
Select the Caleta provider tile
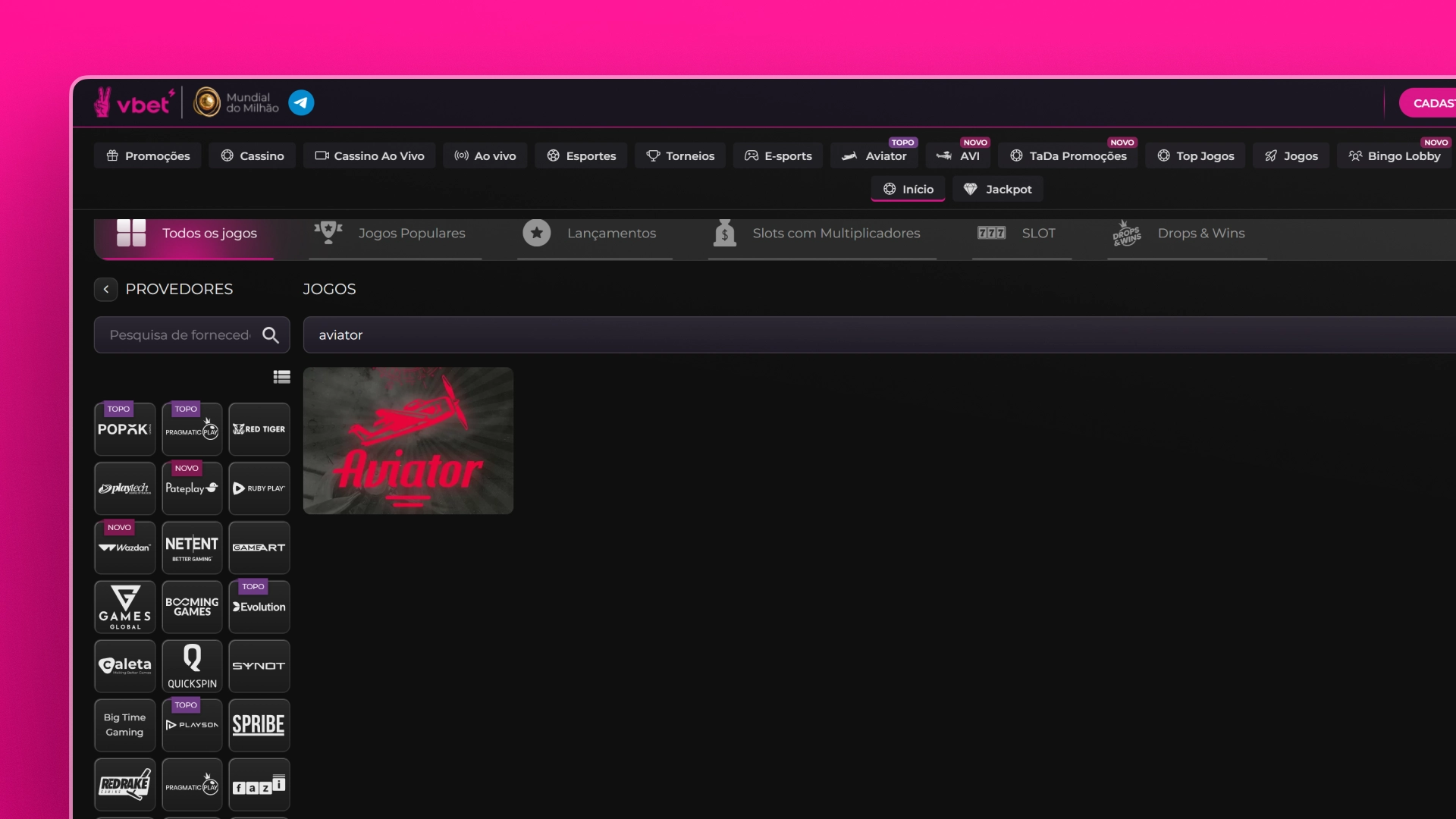coord(125,666)
